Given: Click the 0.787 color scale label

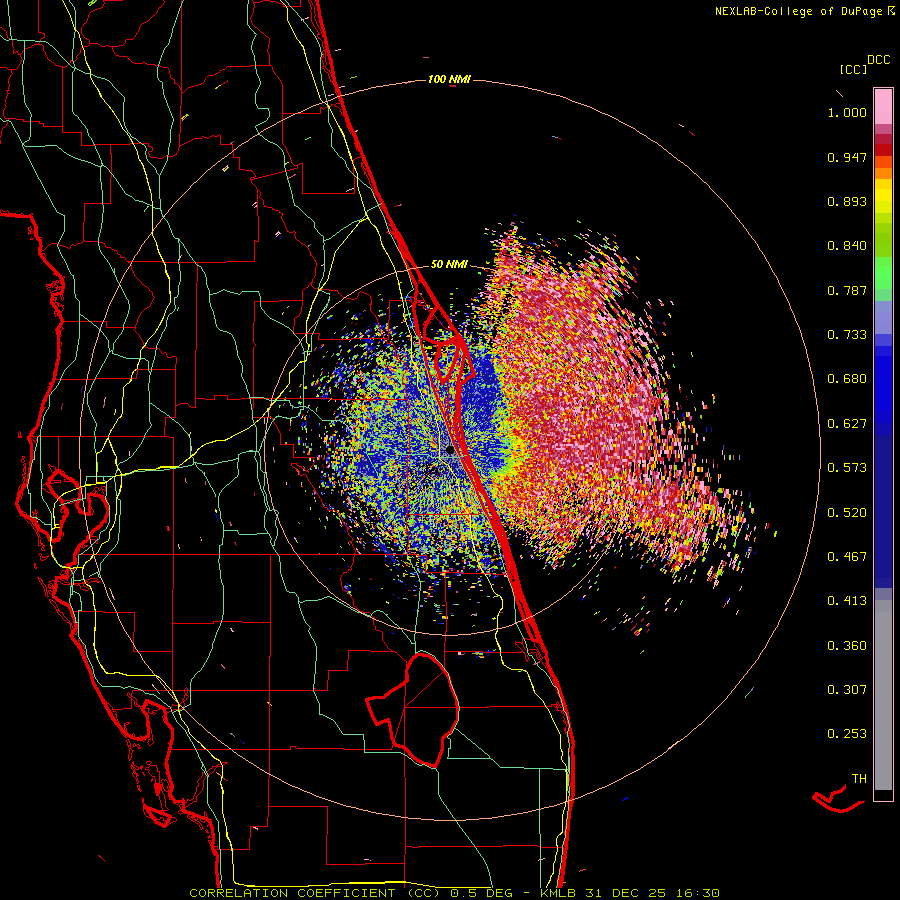Looking at the screenshot, I should pos(847,290).
